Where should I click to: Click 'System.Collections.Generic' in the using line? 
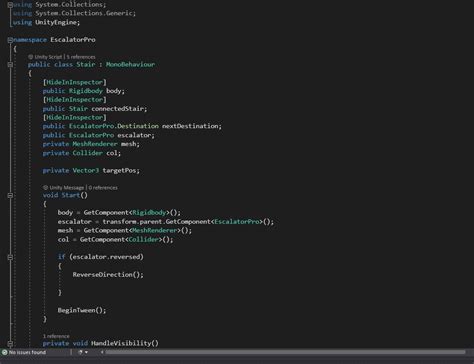[x=84, y=13]
